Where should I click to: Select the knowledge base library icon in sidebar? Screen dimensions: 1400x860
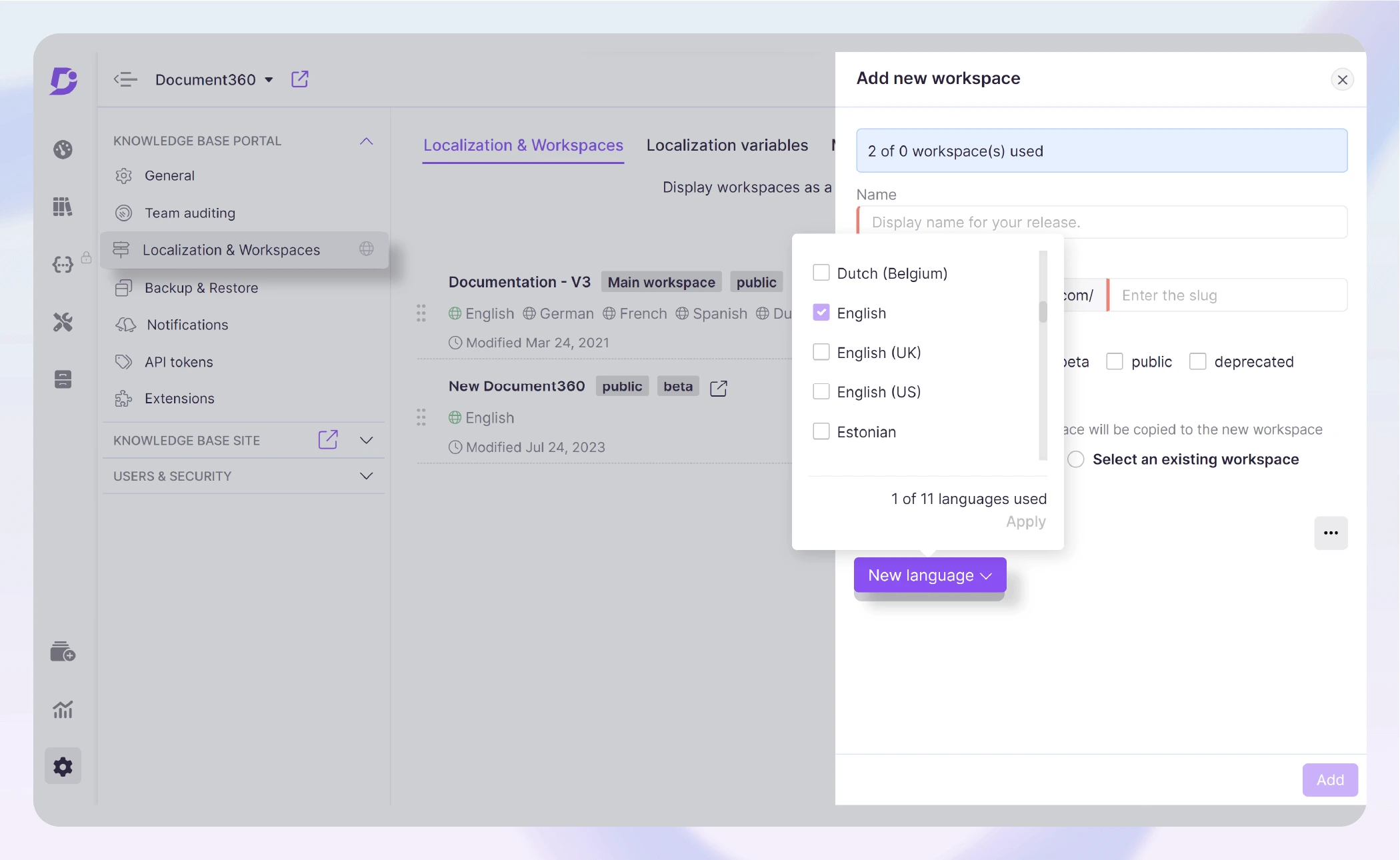click(62, 207)
